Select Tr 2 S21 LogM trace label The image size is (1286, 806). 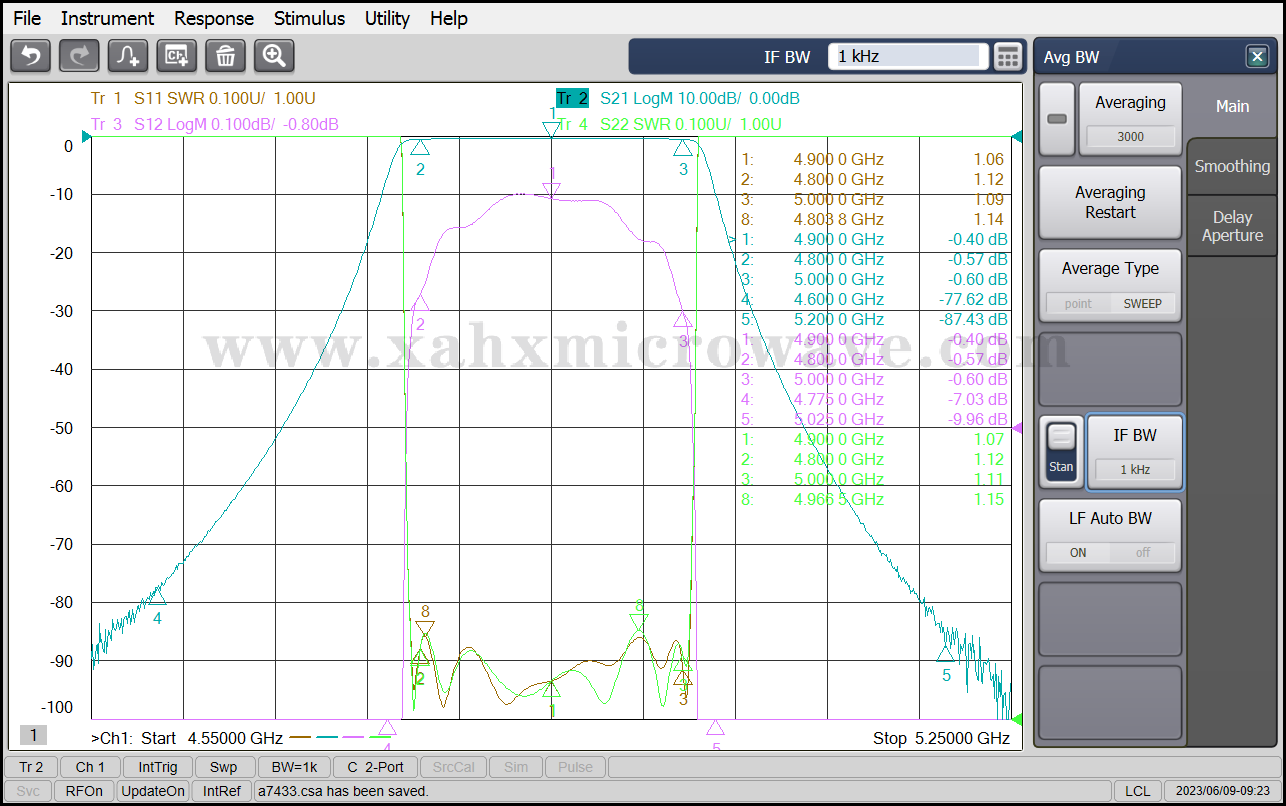[677, 98]
